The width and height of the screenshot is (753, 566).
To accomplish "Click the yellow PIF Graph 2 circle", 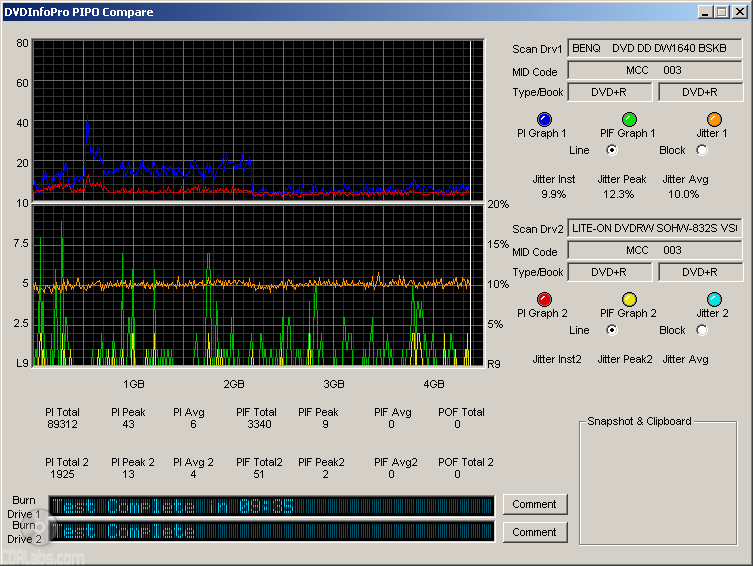I will point(630,300).
